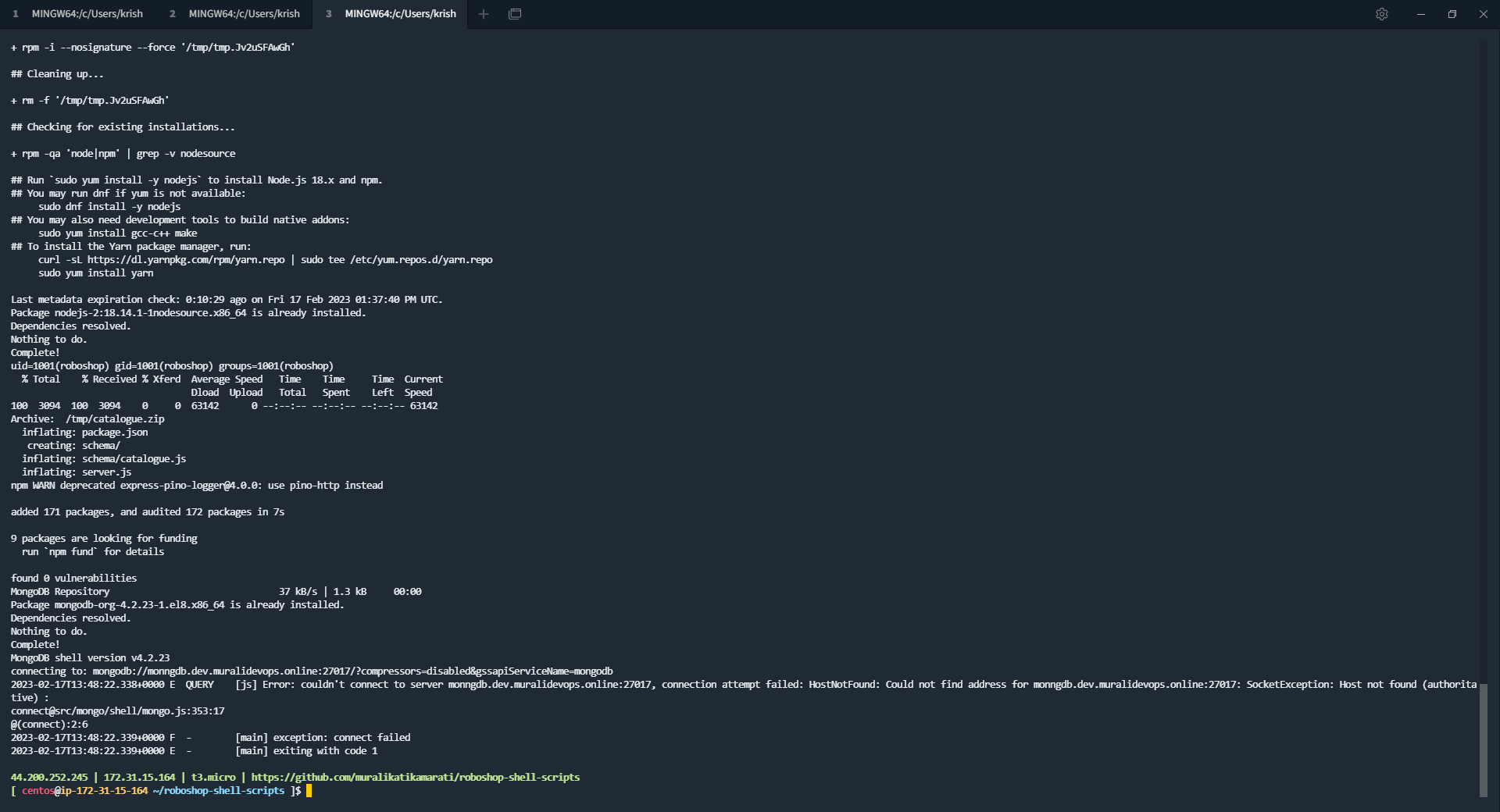
Task: Click the nodejs-2:18.14.1 already installed line
Action: click(x=188, y=313)
